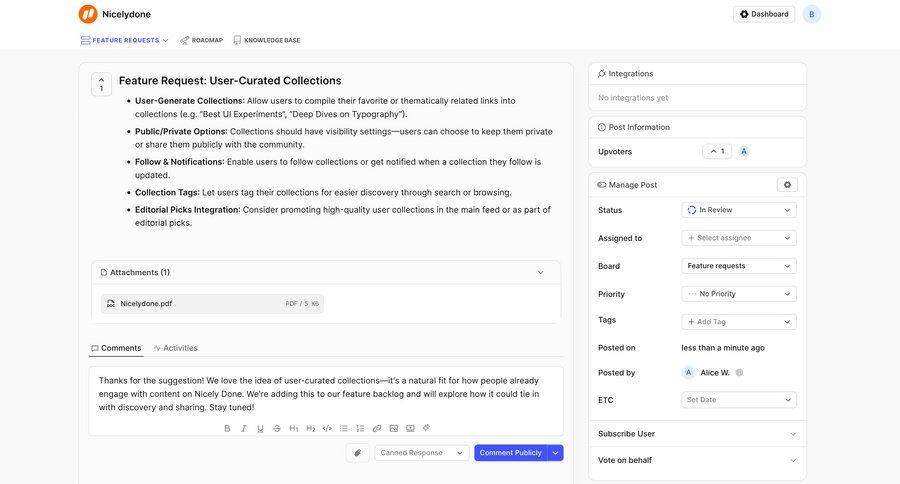This screenshot has width=900, height=484.
Task: Click the Nicelydone brand name
Action: coord(126,14)
